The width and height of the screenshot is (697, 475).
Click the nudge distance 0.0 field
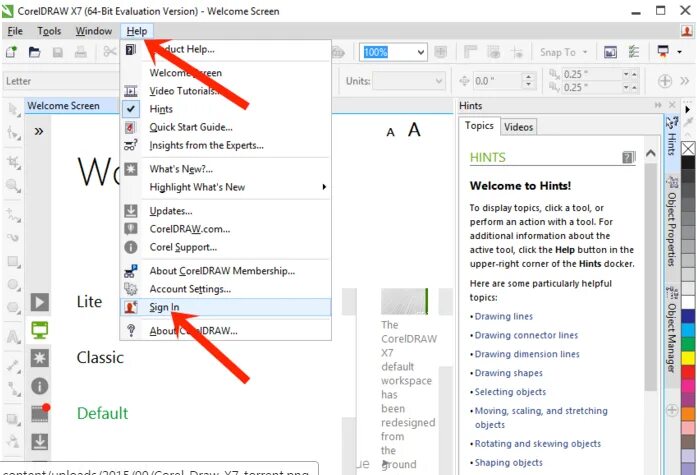(x=497, y=81)
